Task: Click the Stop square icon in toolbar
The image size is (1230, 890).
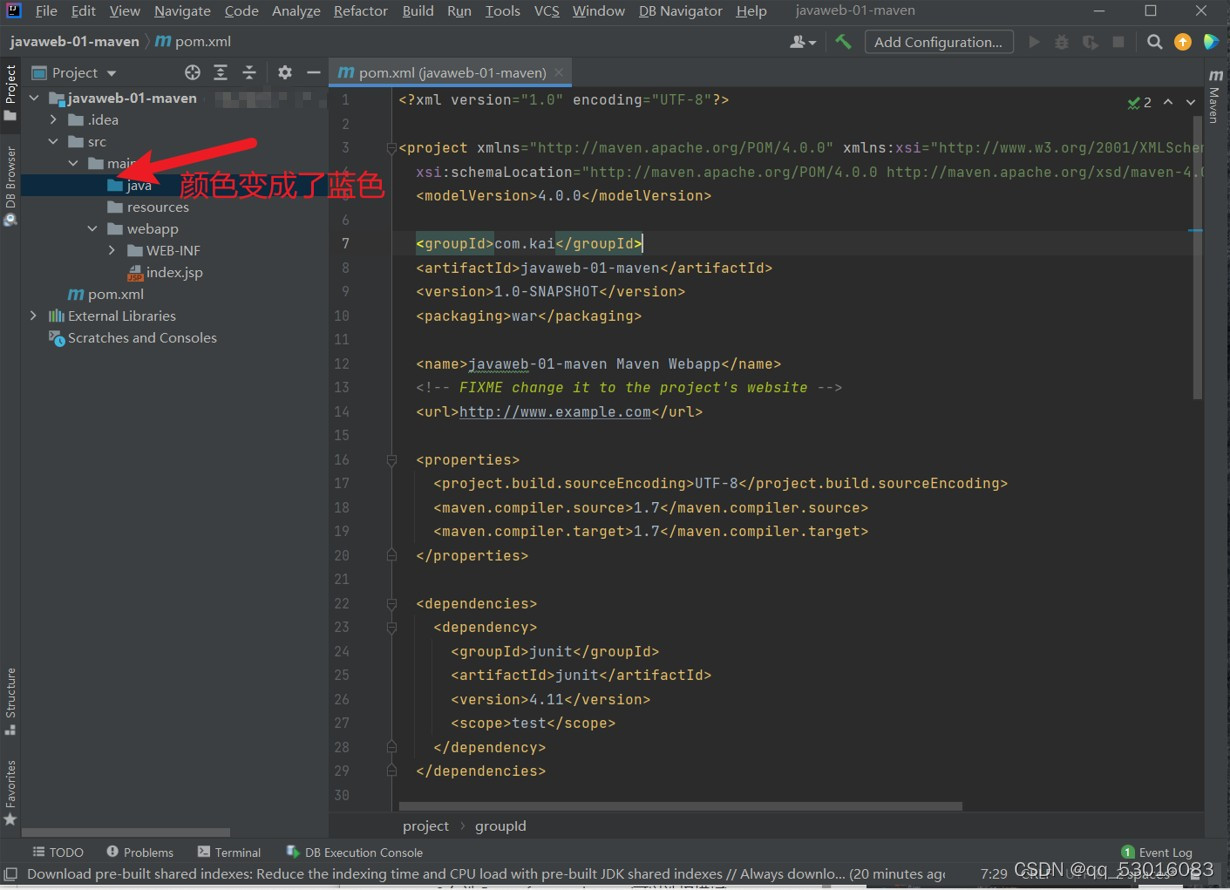Action: pos(1119,42)
